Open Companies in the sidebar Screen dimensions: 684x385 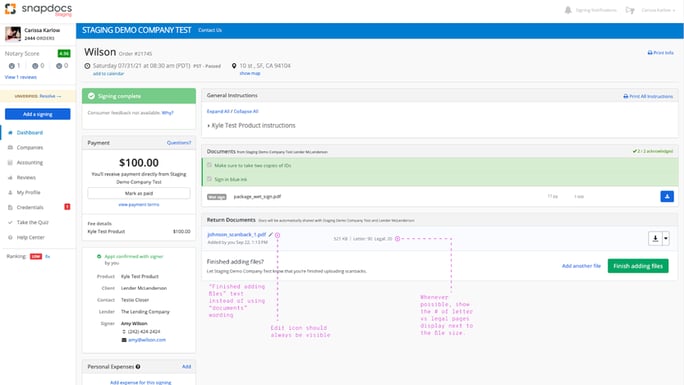tap(30, 147)
